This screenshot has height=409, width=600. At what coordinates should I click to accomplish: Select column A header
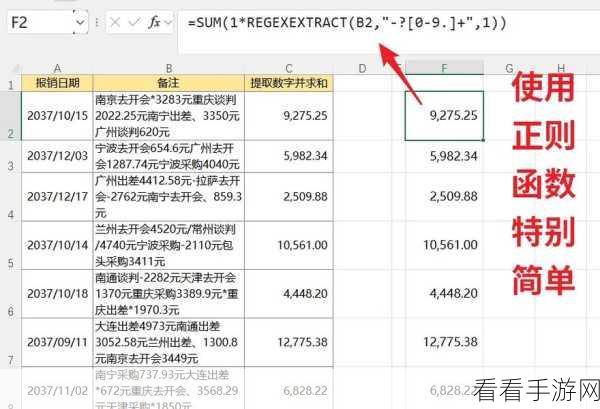[x=57, y=68]
